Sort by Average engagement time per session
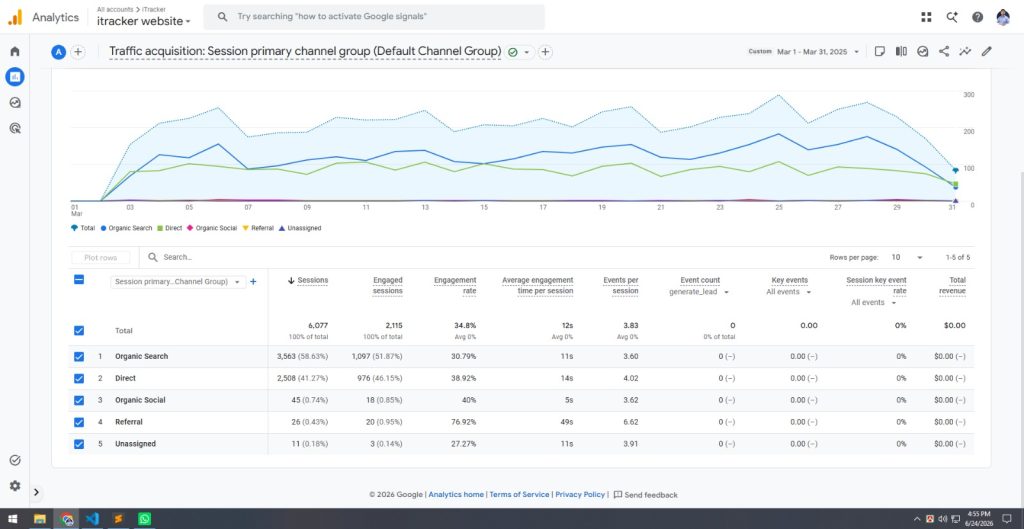The height and width of the screenshot is (529, 1024). [x=537, y=285]
